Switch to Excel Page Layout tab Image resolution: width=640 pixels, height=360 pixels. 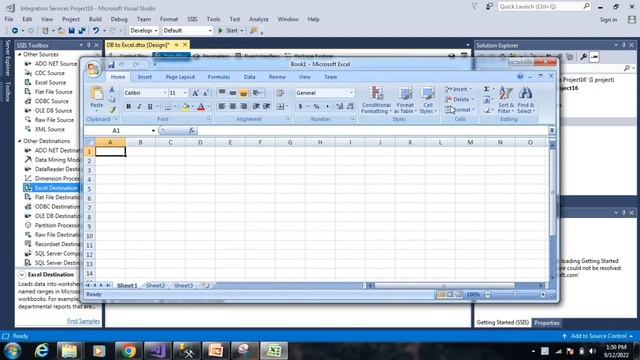coord(180,77)
